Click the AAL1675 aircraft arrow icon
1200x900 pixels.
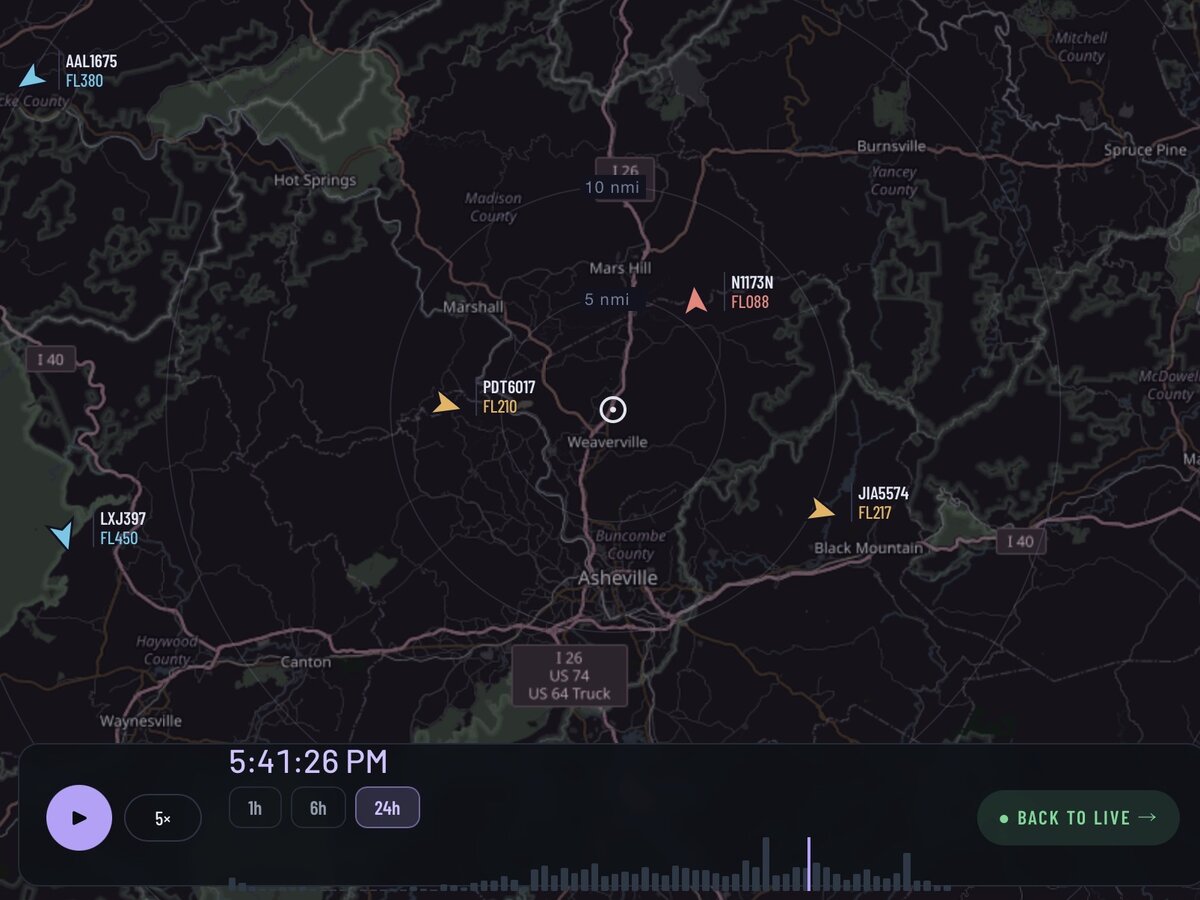coord(33,76)
